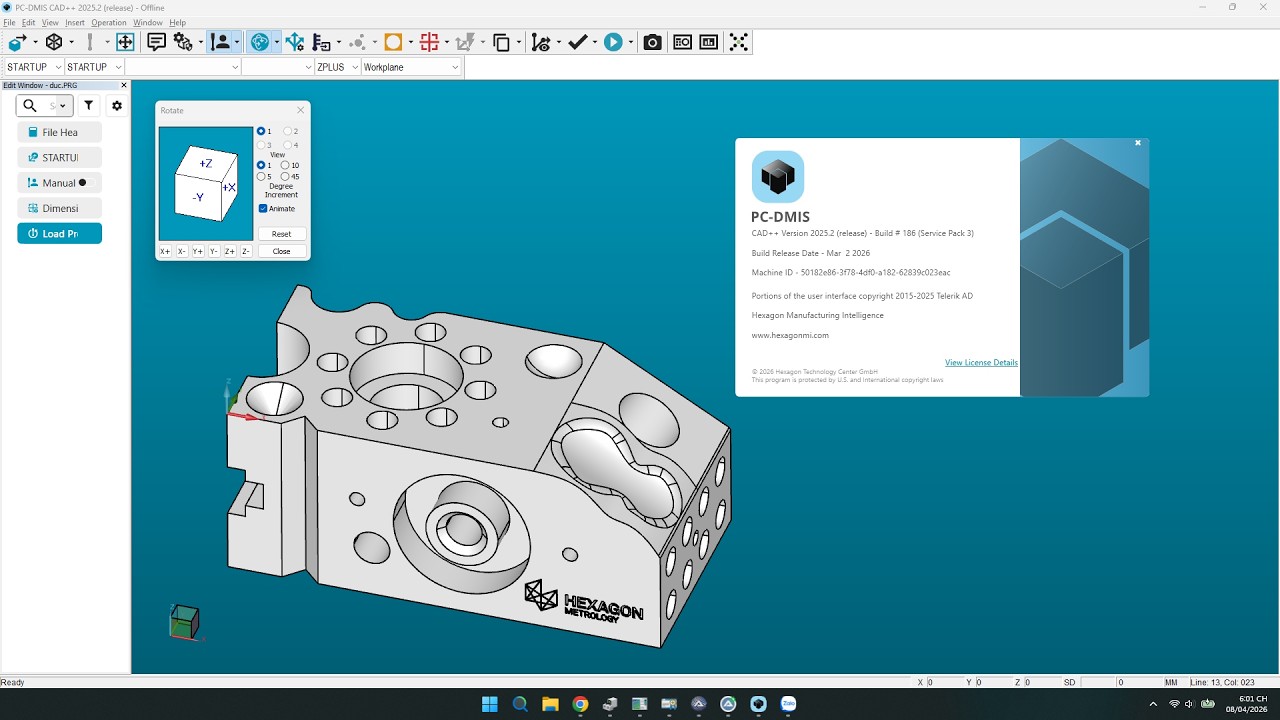Viewport: 1280px width, 720px height.
Task: Click the connected dots network icon
Action: [738, 42]
